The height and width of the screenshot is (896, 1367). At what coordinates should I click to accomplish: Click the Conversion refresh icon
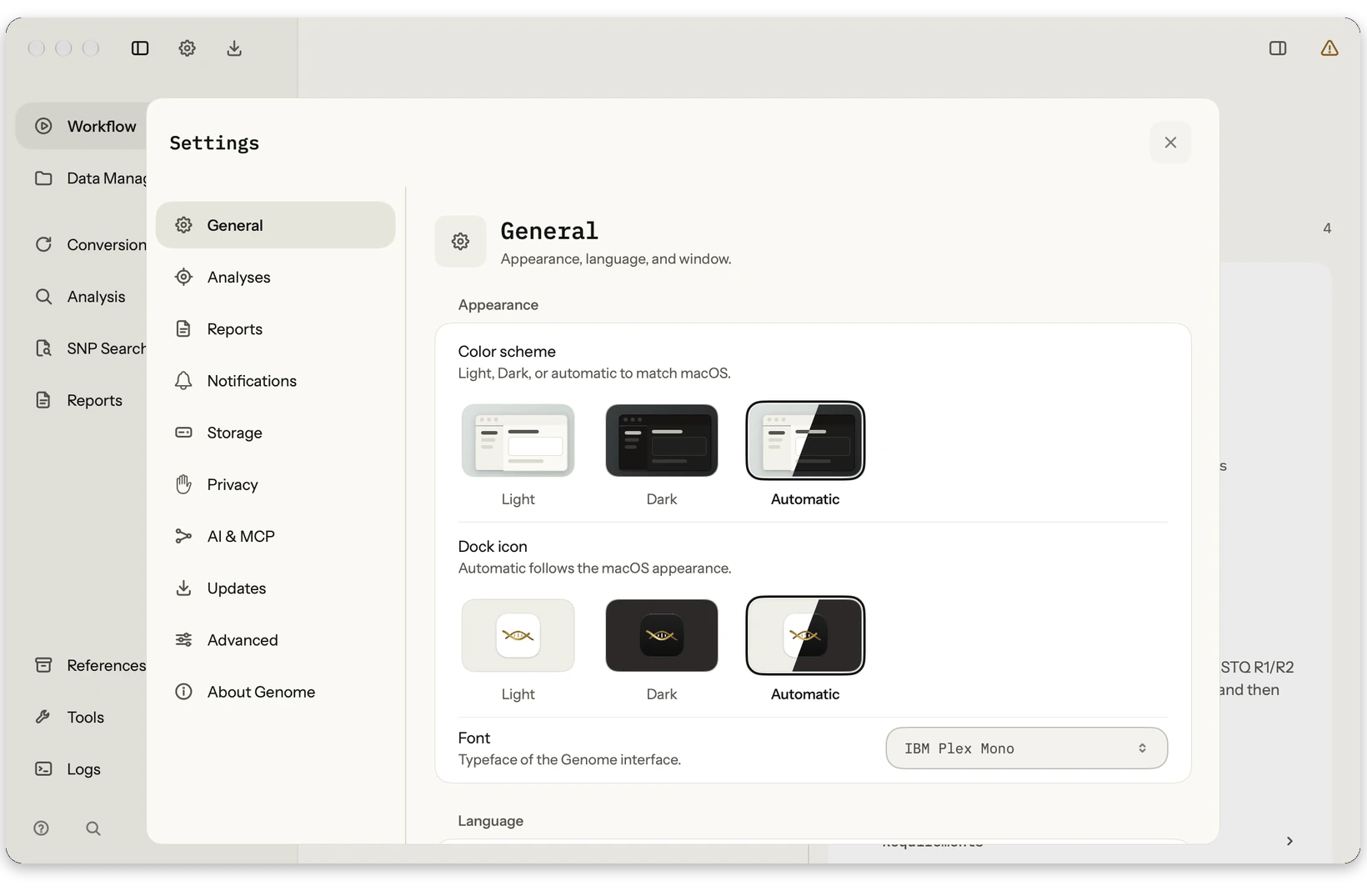[43, 244]
